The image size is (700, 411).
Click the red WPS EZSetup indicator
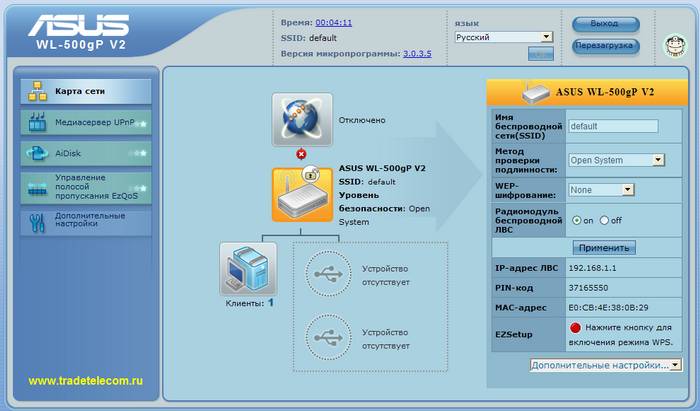pyautogui.click(x=575, y=327)
